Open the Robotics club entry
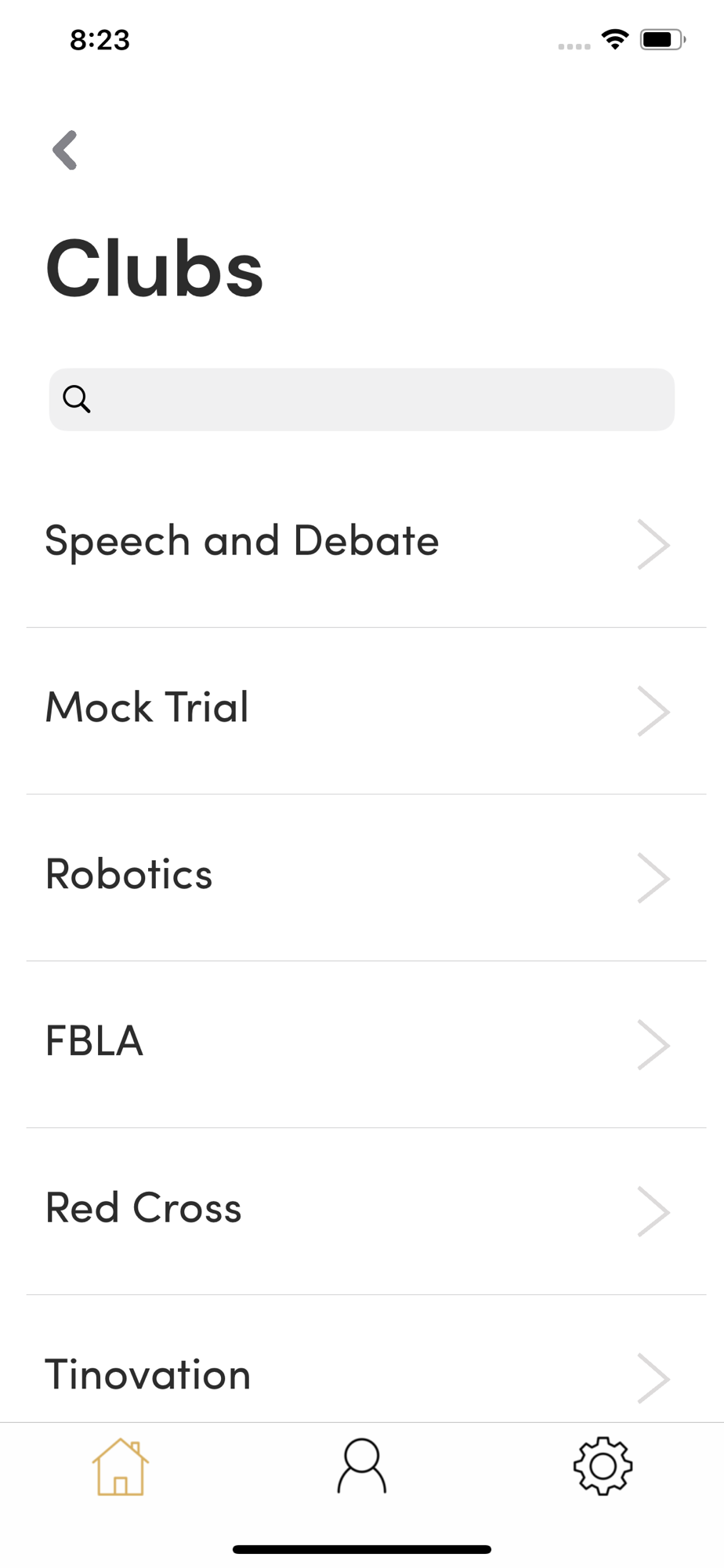724x1568 pixels. tap(129, 874)
